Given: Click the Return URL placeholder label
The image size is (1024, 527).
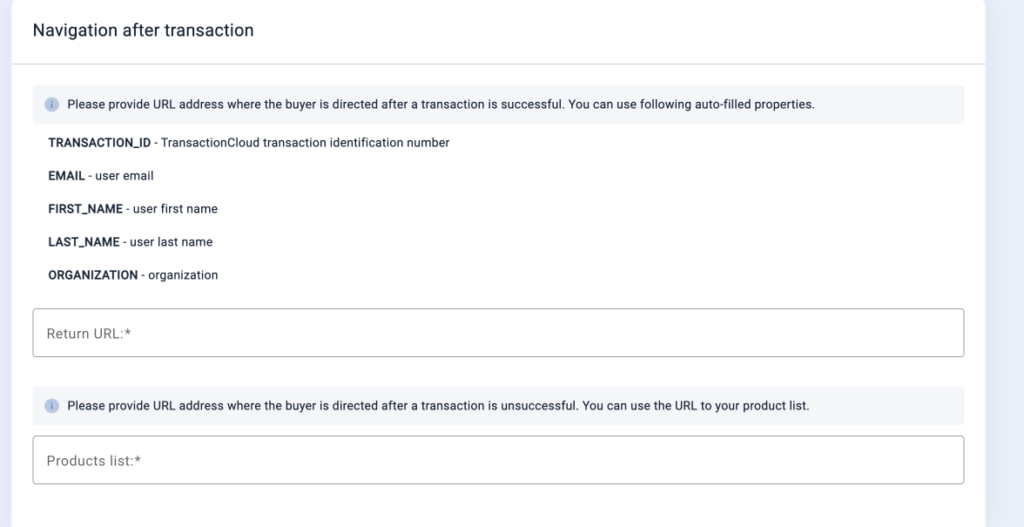Looking at the screenshot, I should (89, 334).
